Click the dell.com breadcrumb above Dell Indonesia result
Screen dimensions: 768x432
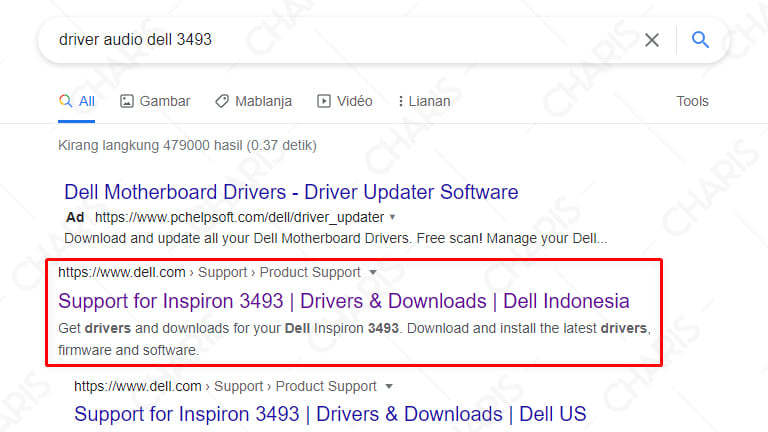(x=209, y=272)
